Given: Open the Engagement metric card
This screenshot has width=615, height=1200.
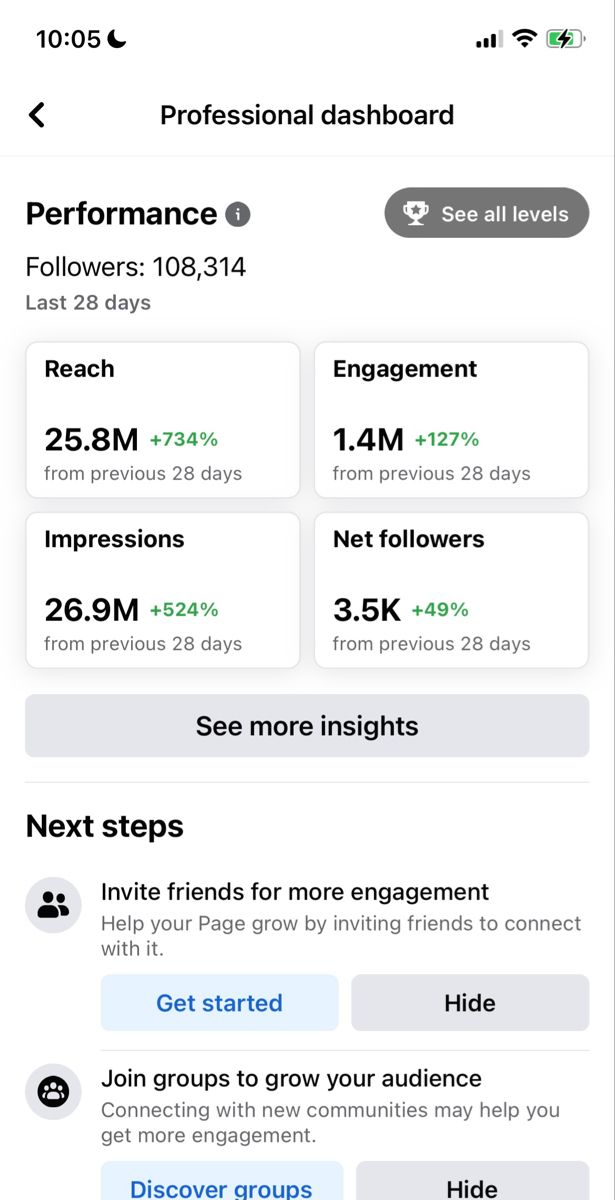Looking at the screenshot, I should click(451, 420).
